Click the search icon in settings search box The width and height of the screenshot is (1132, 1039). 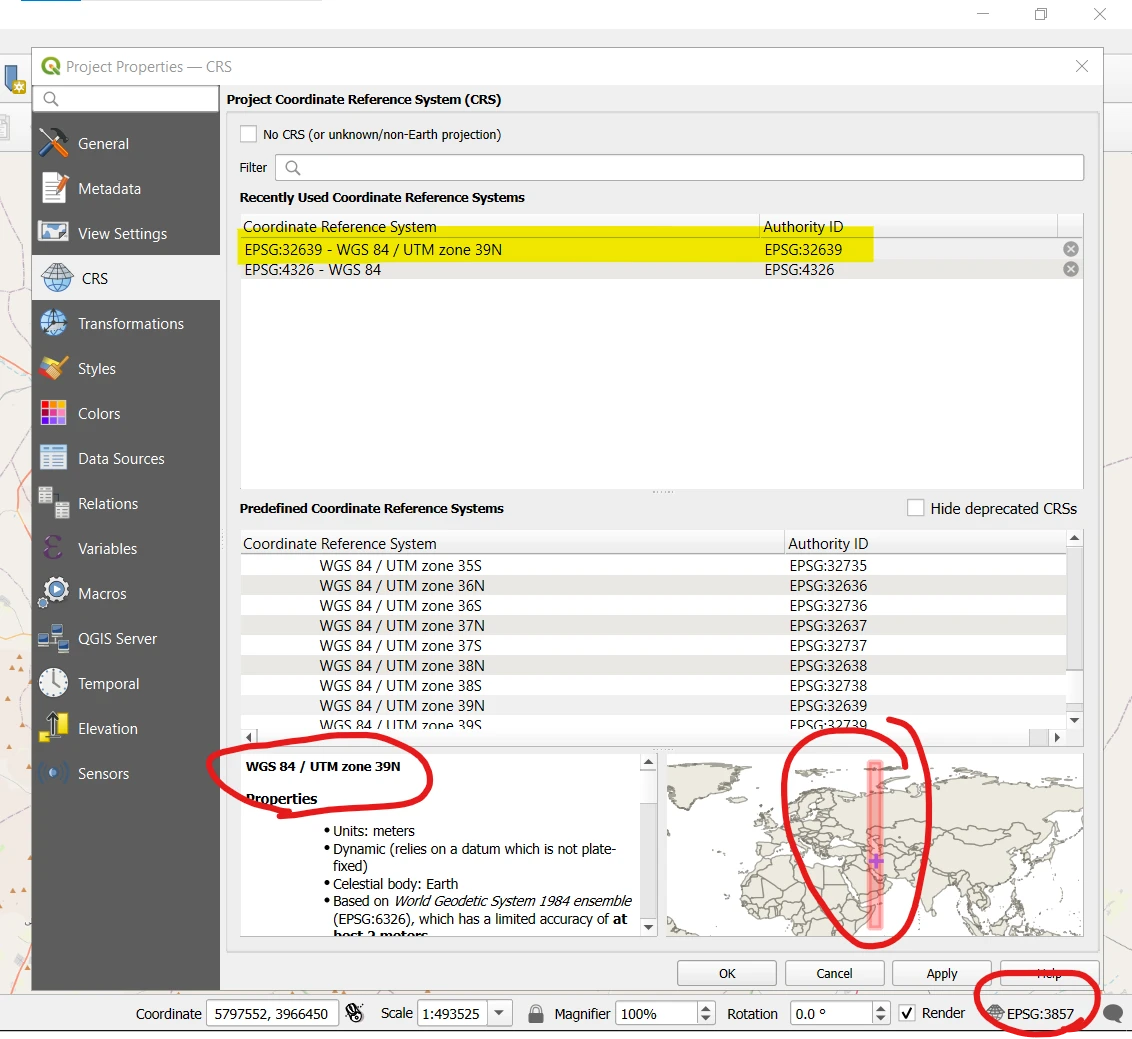click(51, 98)
